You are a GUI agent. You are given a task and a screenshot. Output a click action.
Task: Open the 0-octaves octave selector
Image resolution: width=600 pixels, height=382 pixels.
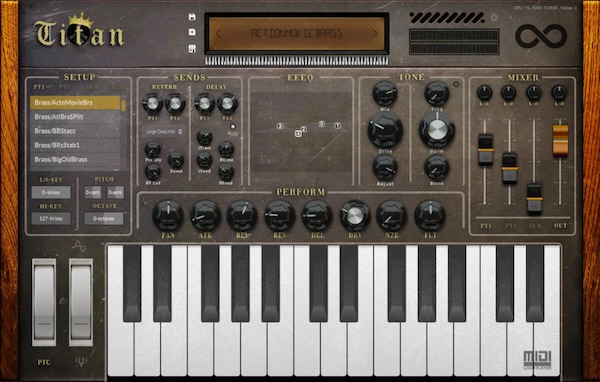pyautogui.click(x=104, y=219)
